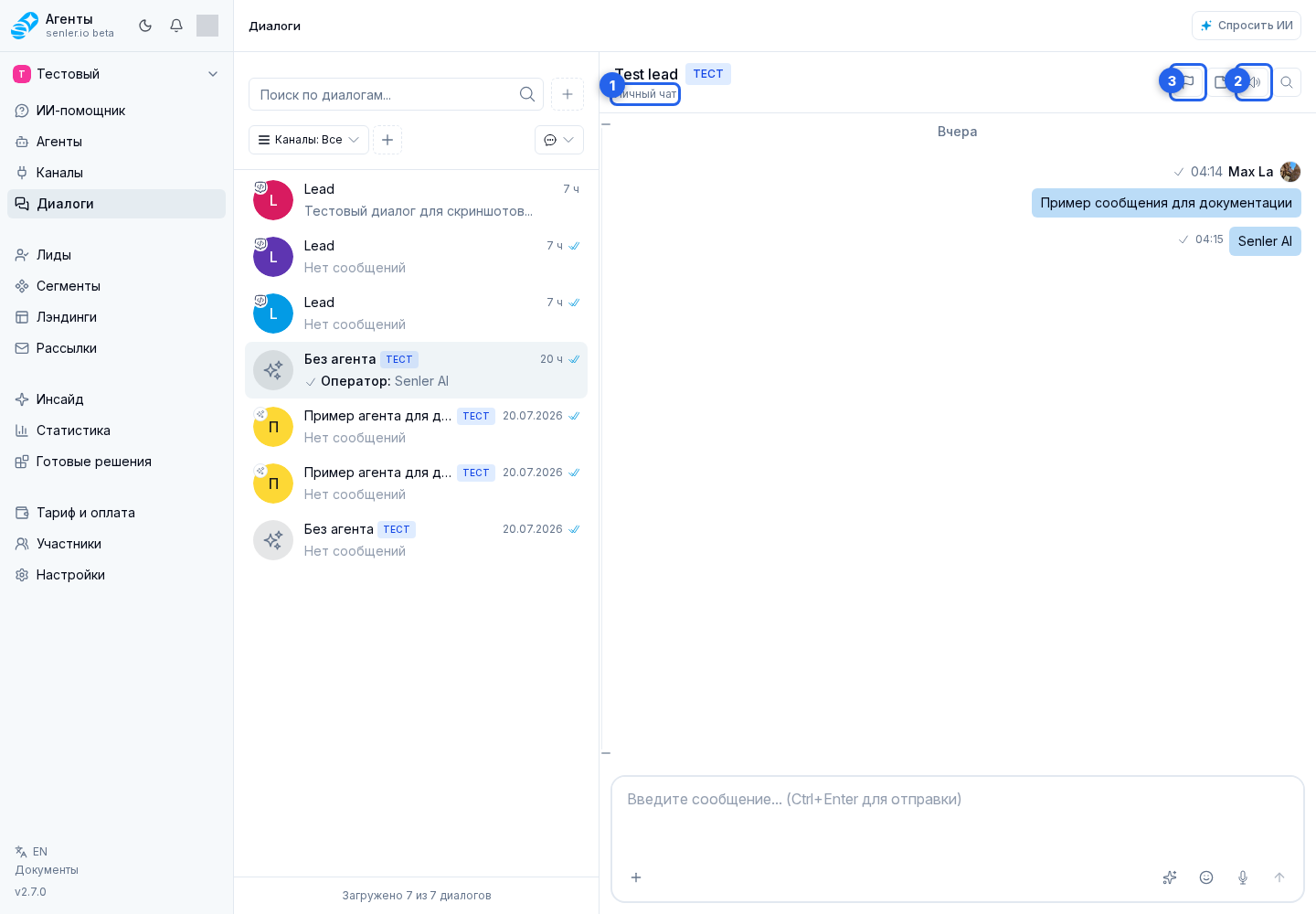
Task: Create new dialog with plus beside search
Action: pos(568,94)
